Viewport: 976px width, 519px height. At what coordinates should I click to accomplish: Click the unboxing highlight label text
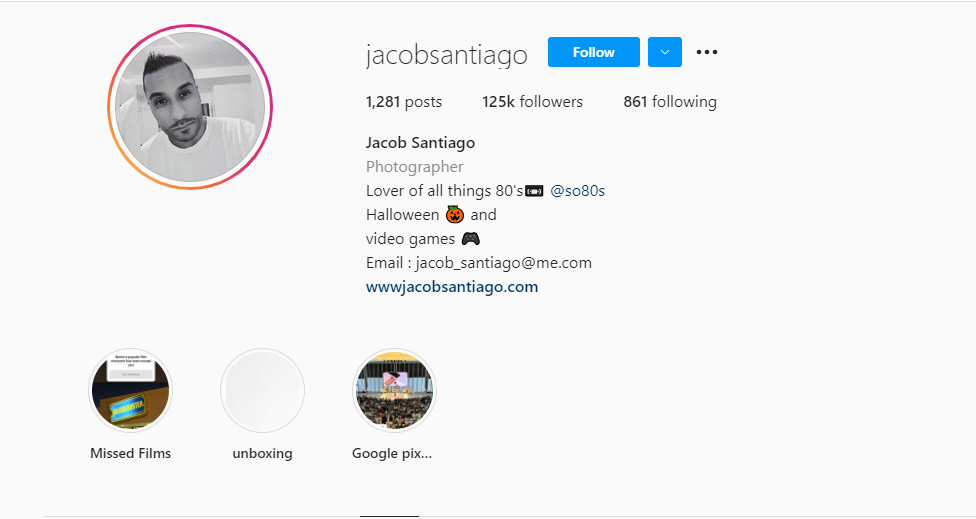[x=263, y=454]
